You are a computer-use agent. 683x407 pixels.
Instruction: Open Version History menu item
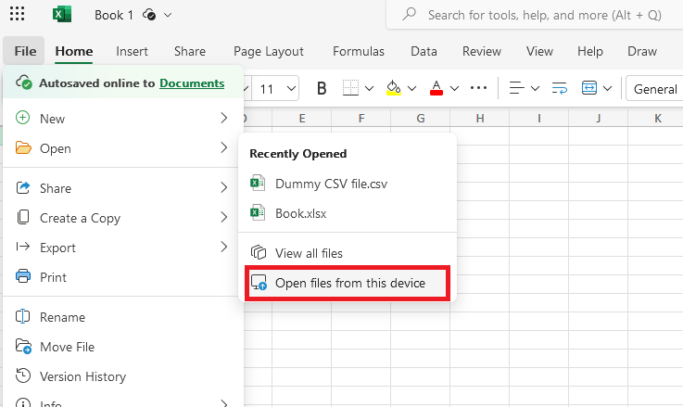(122, 376)
